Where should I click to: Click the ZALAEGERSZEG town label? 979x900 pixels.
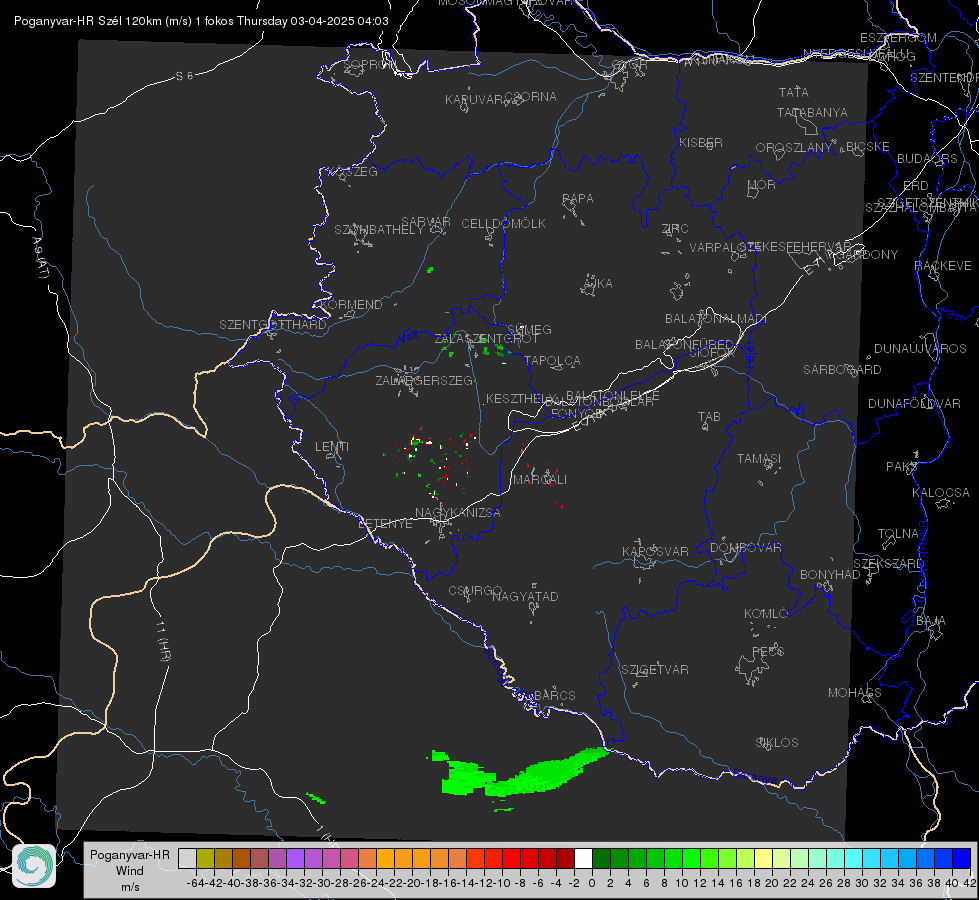coord(423,380)
